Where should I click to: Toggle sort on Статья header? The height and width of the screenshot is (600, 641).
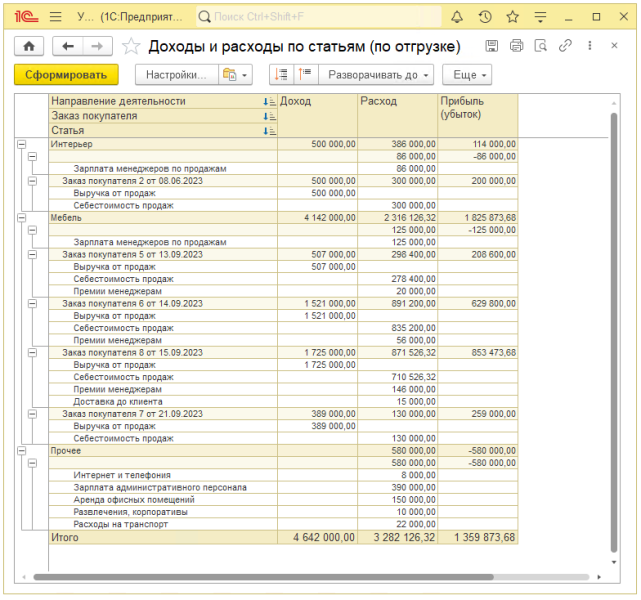[x=268, y=131]
